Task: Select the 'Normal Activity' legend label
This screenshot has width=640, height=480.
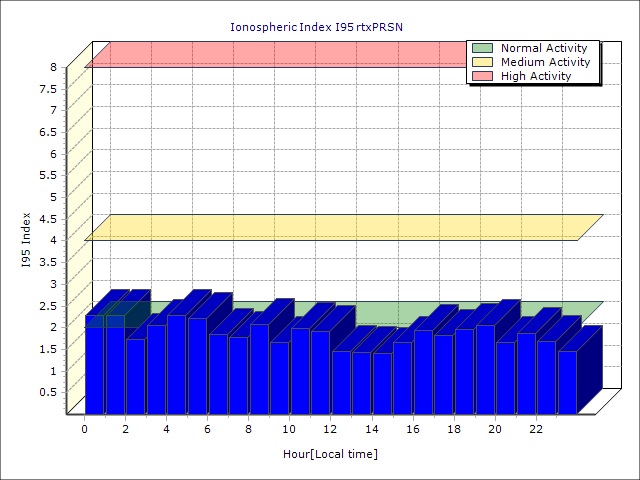Action: point(544,48)
